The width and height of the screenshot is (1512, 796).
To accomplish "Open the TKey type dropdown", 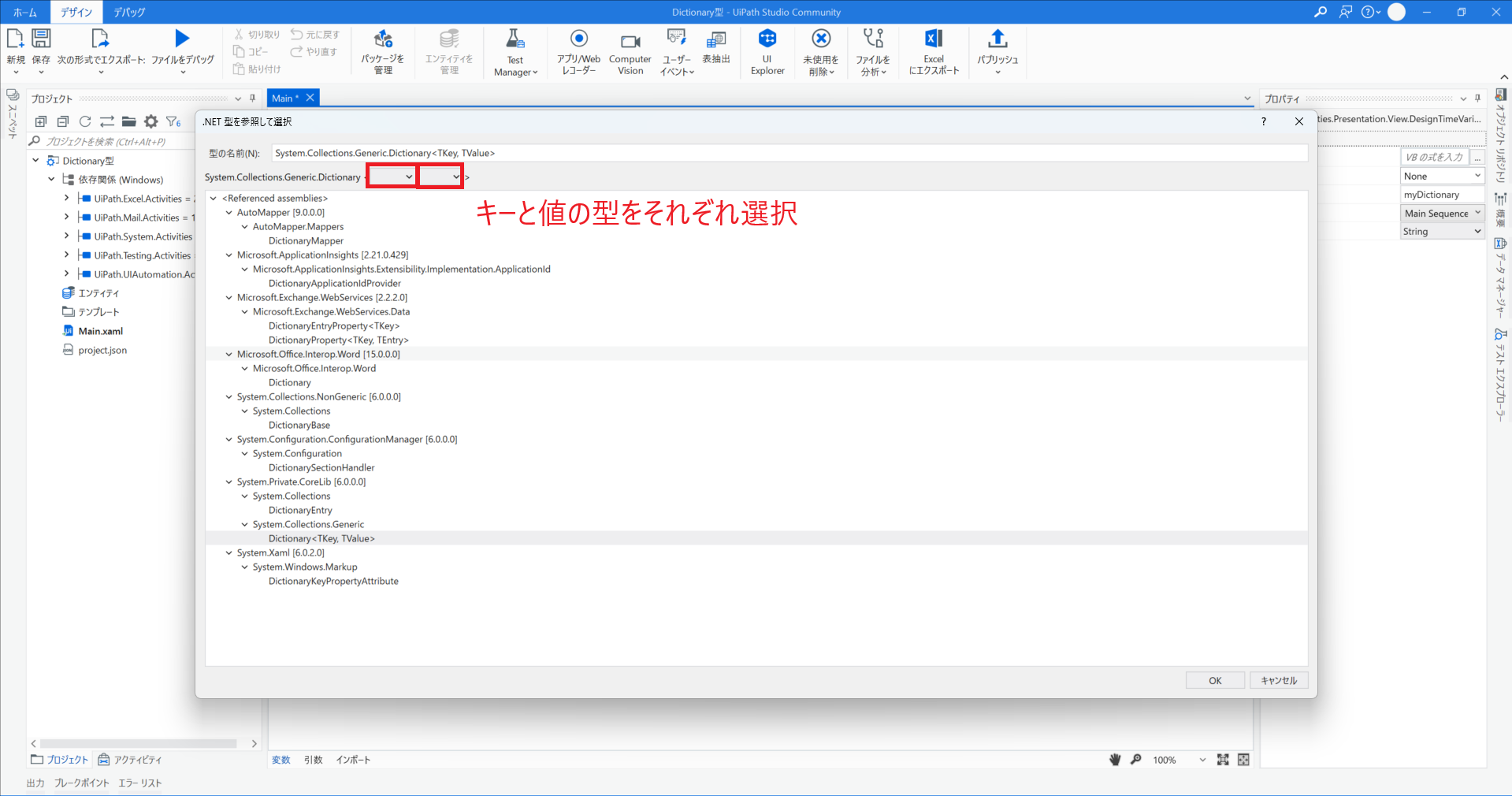I will coord(392,177).
